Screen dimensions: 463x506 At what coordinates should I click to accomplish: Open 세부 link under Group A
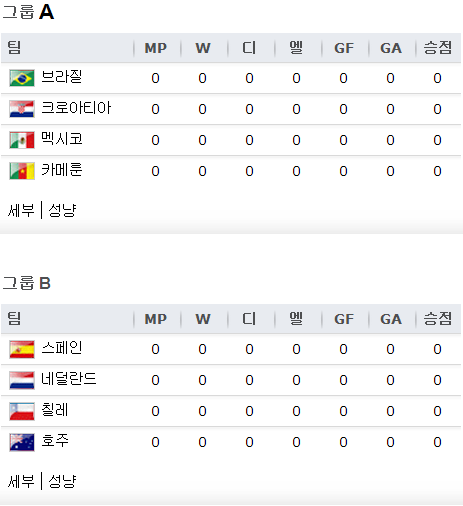tap(21, 210)
